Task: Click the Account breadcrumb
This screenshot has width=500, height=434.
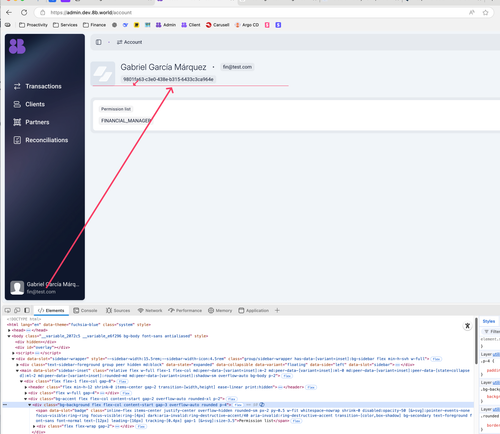Action: tap(130, 42)
